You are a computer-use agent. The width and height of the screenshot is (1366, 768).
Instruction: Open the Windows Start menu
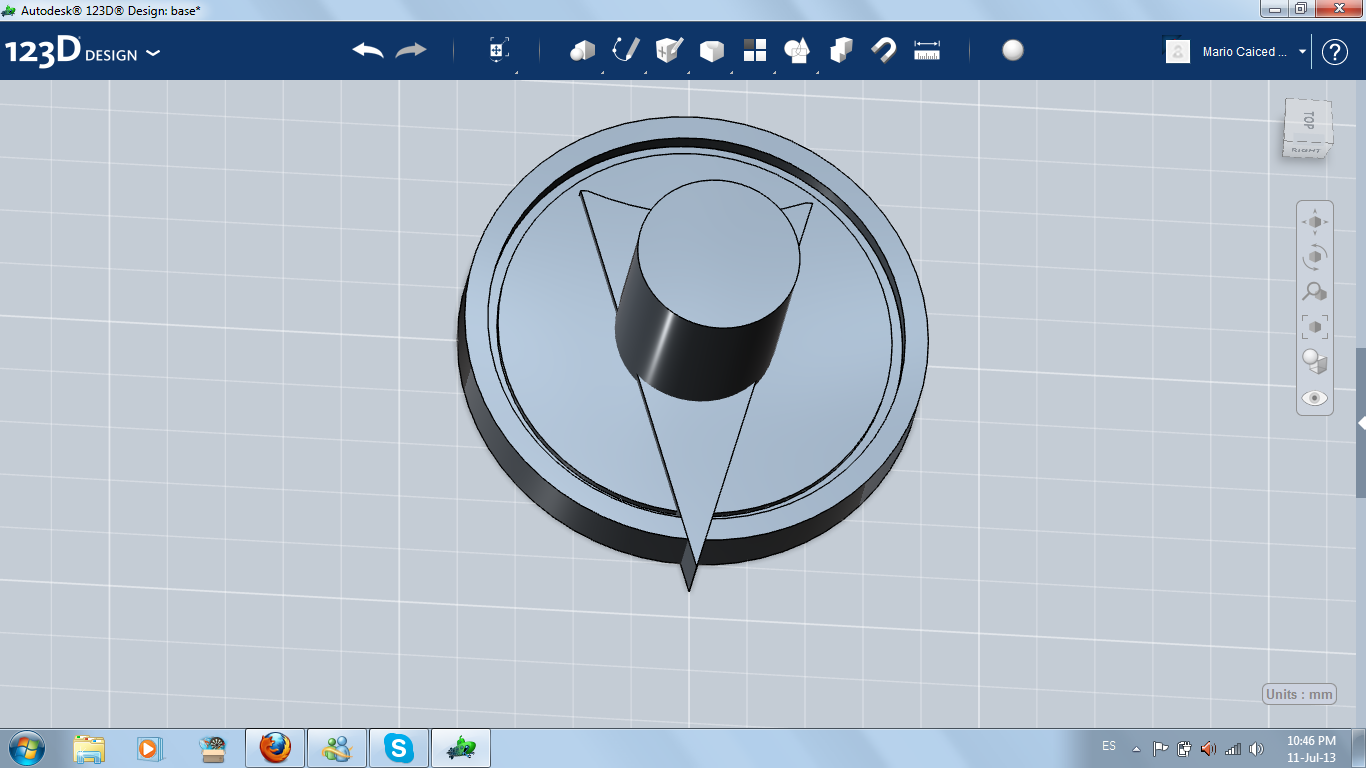click(26, 748)
